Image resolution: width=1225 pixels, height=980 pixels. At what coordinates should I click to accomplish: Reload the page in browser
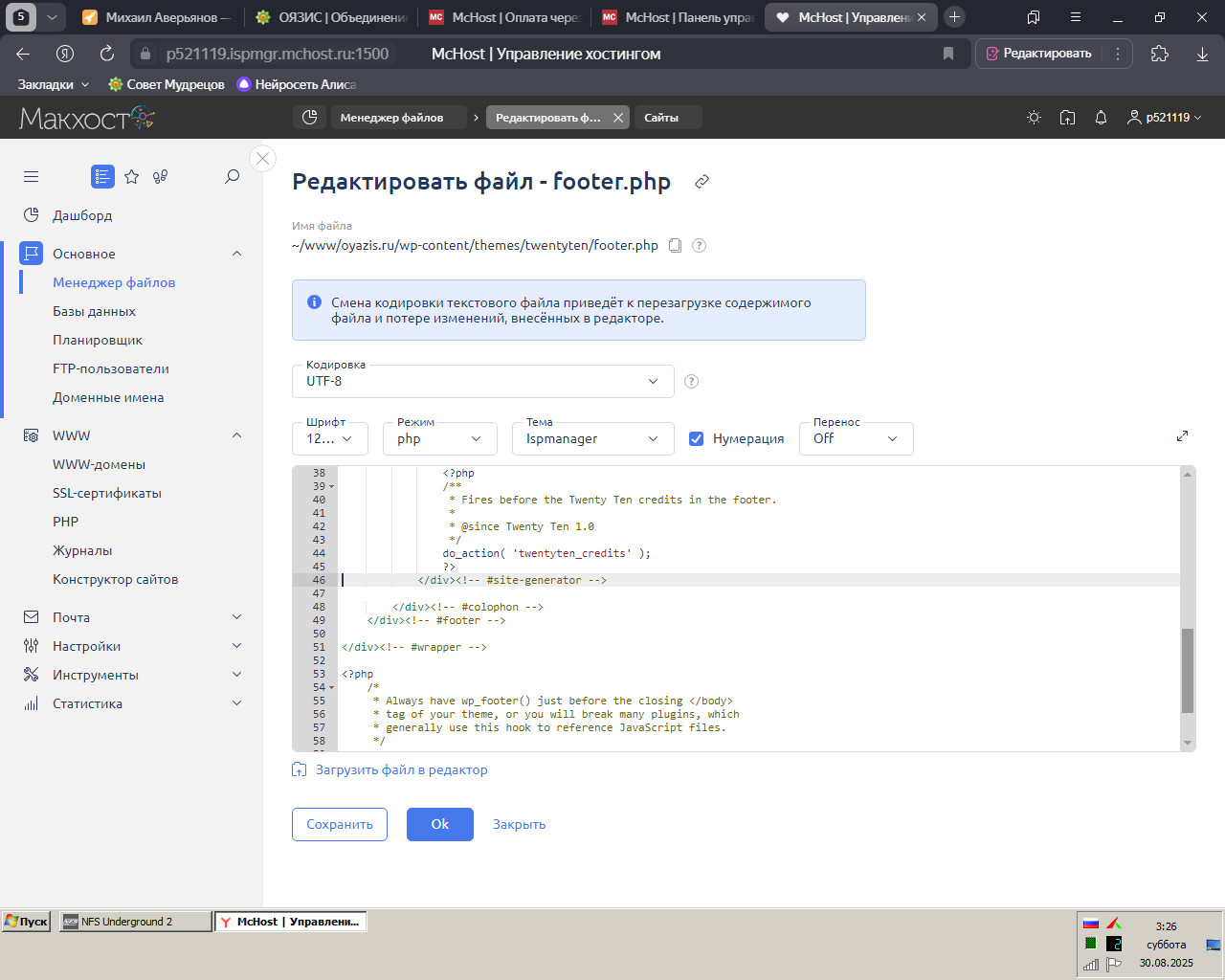tap(107, 54)
